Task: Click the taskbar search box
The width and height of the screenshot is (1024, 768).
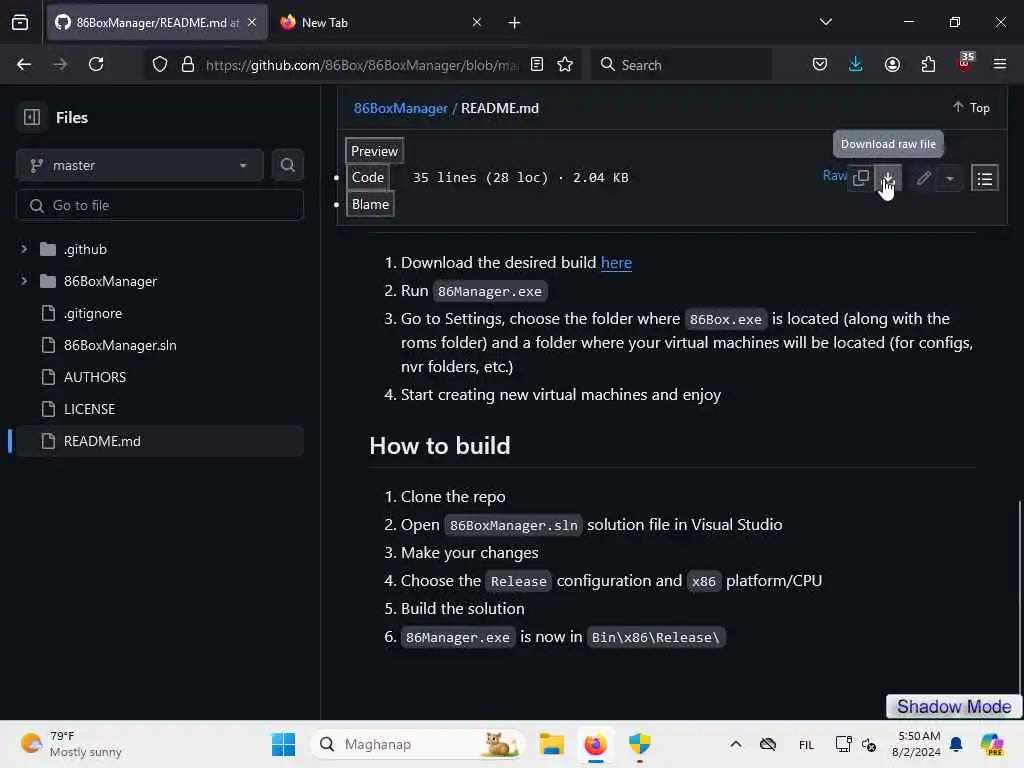Action: [418, 744]
